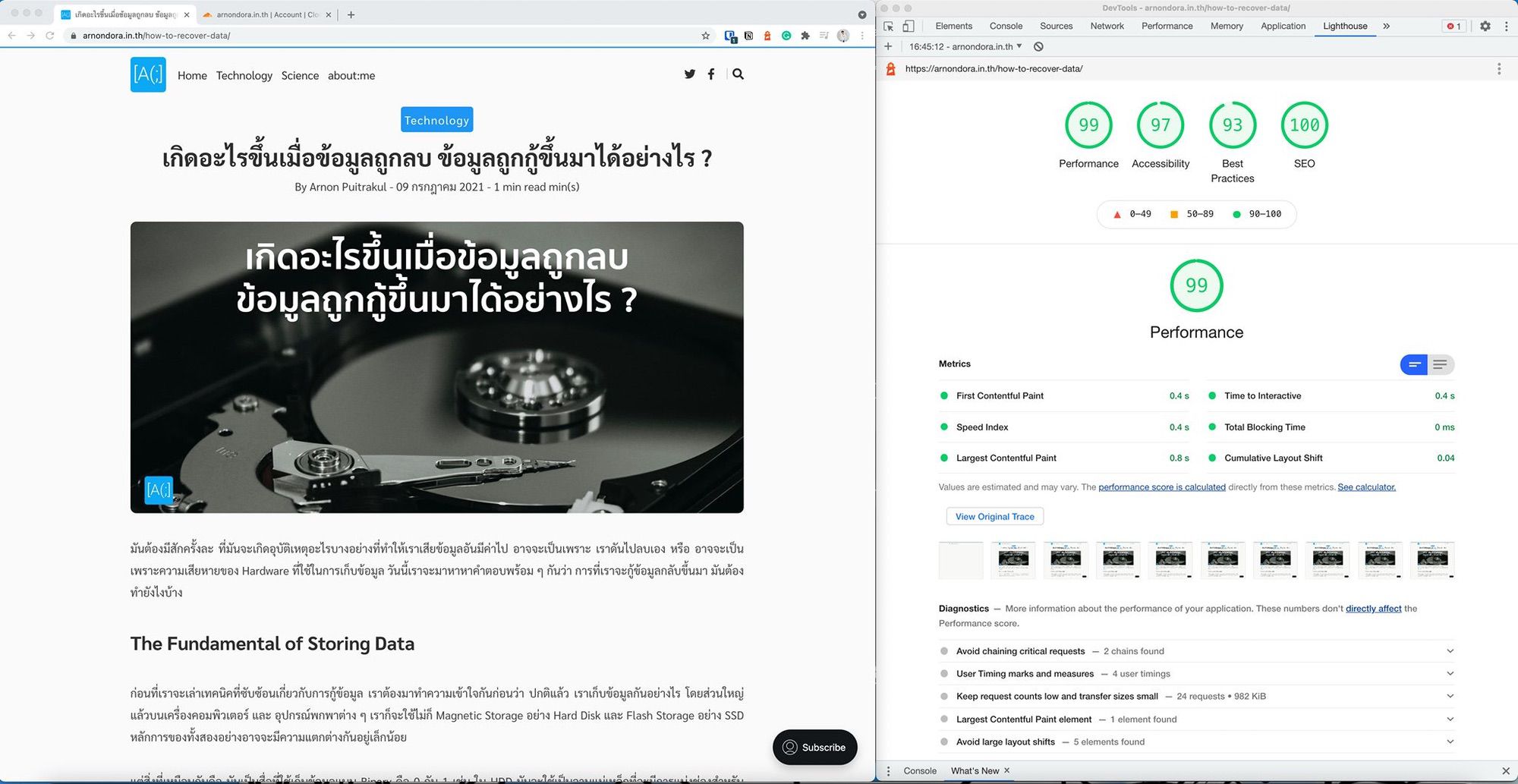The width and height of the screenshot is (1518, 784).
Task: Open the Console tab in DevTools
Action: coord(1006,26)
